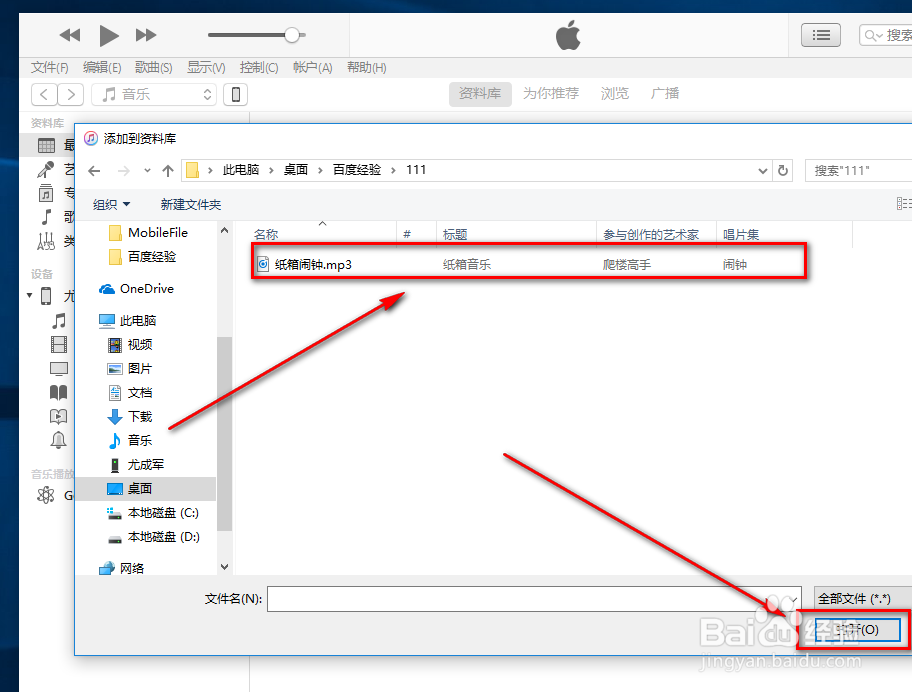This screenshot has height=692, width=912.
Task: Open device movies film icon
Action: (x=59, y=345)
